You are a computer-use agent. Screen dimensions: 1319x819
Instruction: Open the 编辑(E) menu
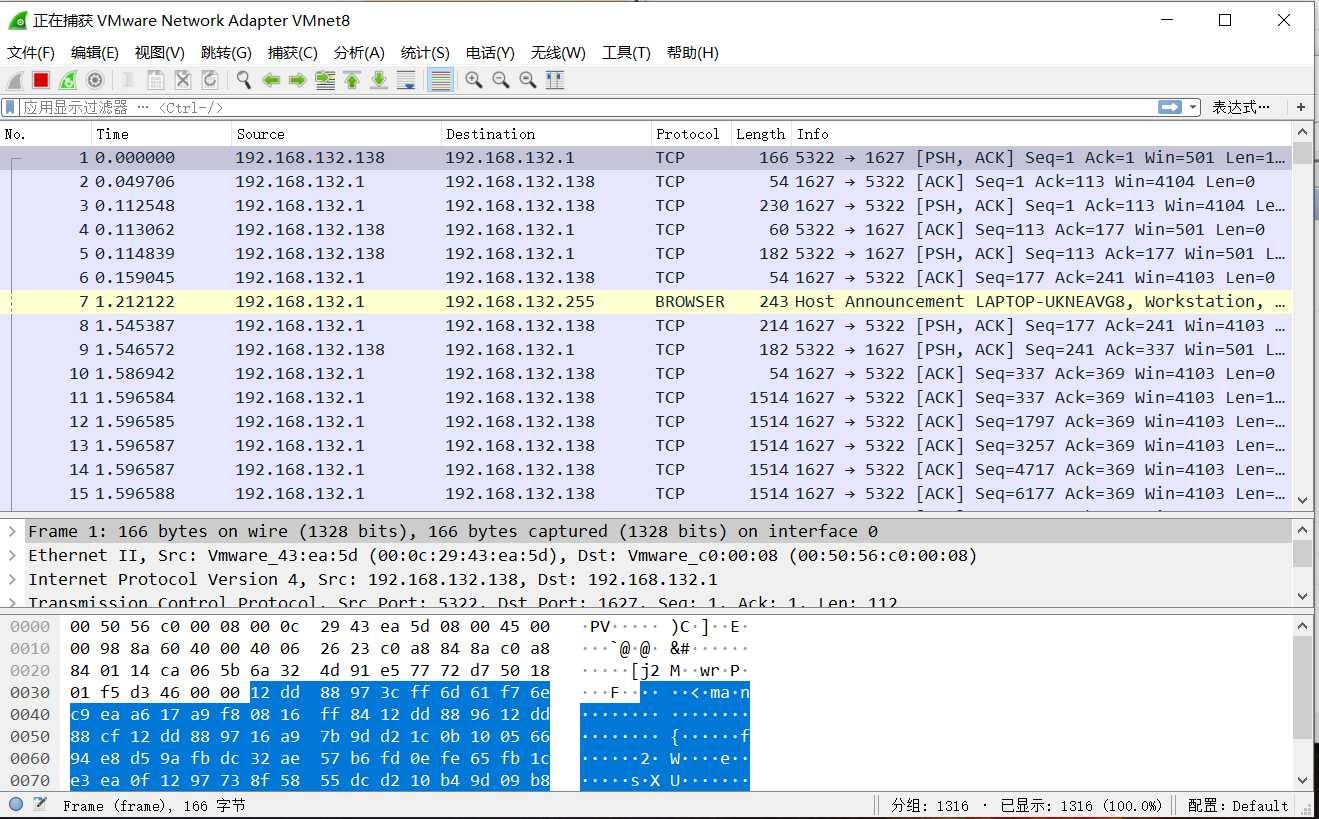pyautogui.click(x=95, y=53)
